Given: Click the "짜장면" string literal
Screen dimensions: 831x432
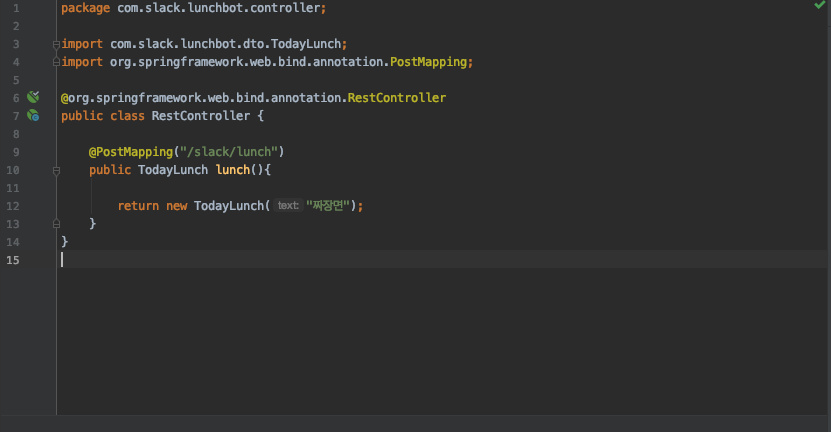Looking at the screenshot, I should [x=328, y=205].
